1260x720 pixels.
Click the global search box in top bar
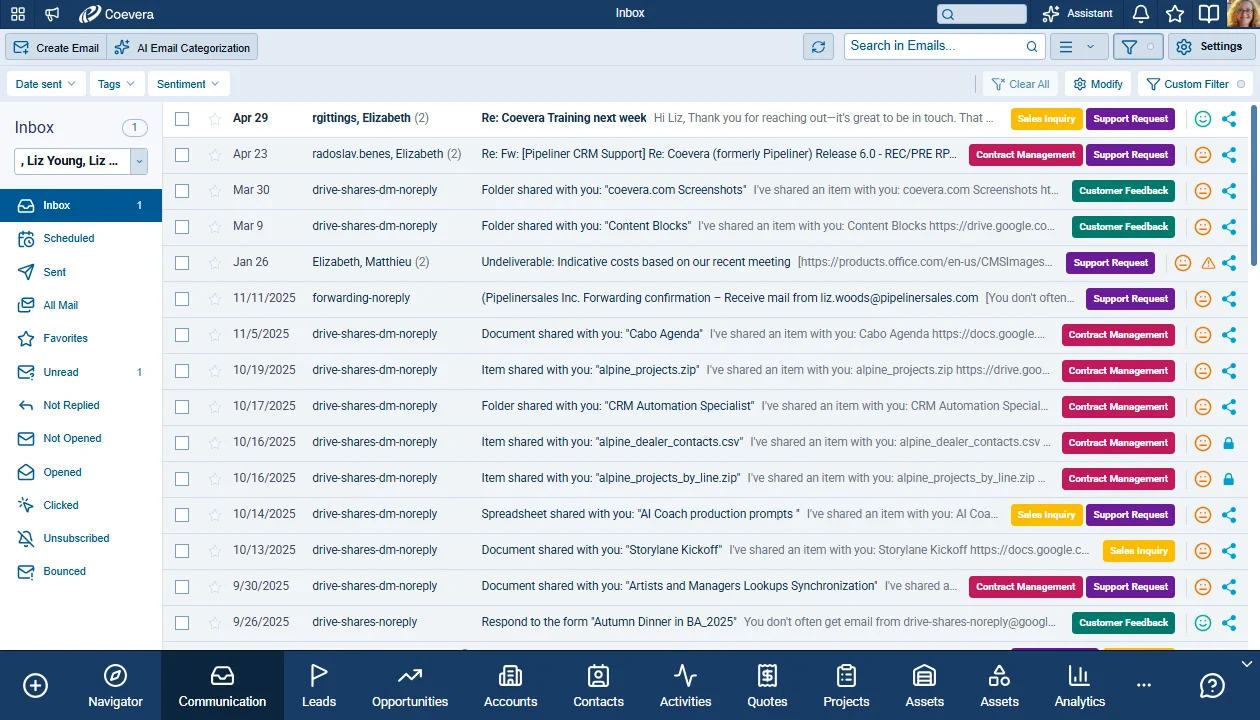click(982, 14)
